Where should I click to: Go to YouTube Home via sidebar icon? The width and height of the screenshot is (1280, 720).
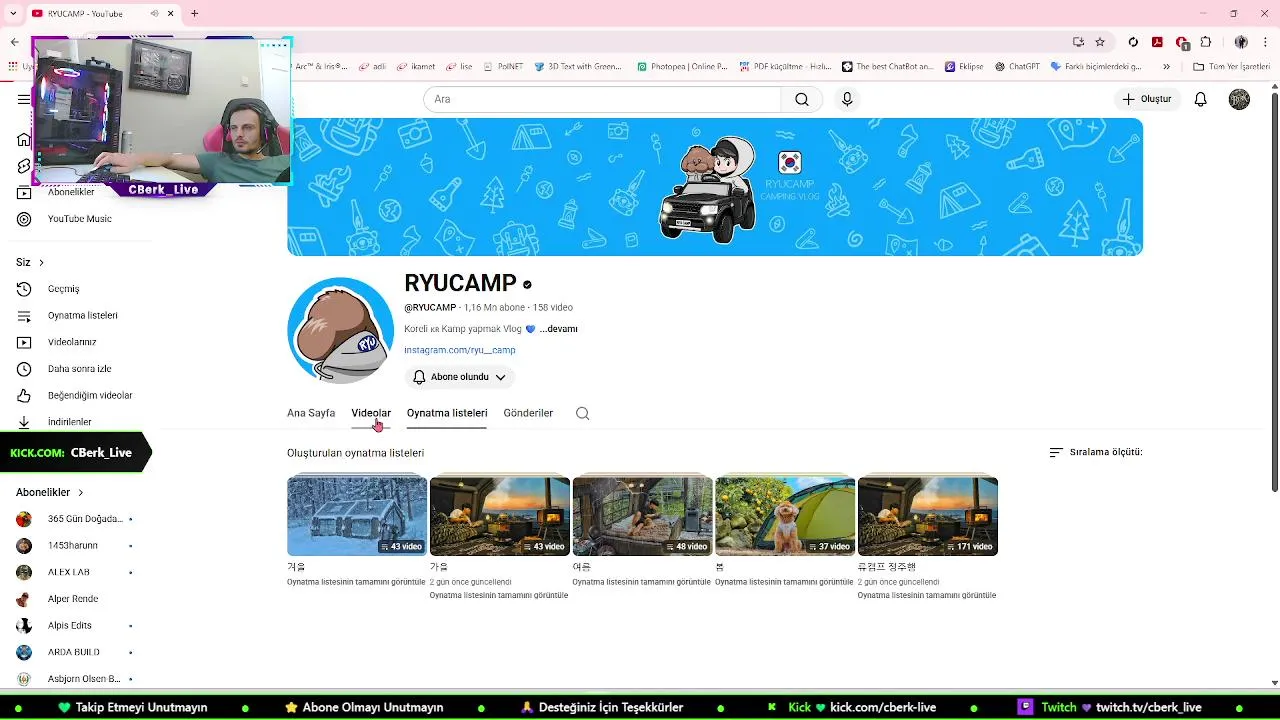click(x=24, y=139)
